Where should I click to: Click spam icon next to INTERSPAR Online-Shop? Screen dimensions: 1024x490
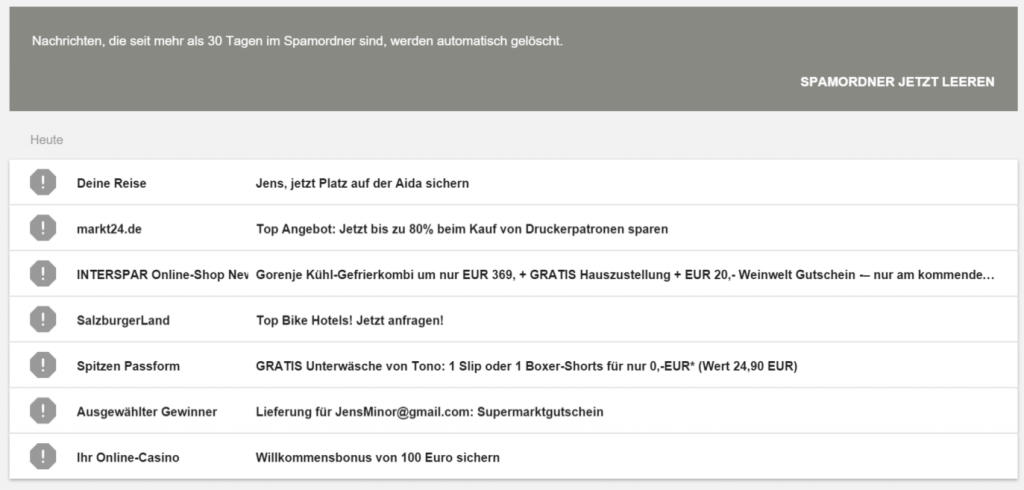pyautogui.click(x=43, y=274)
